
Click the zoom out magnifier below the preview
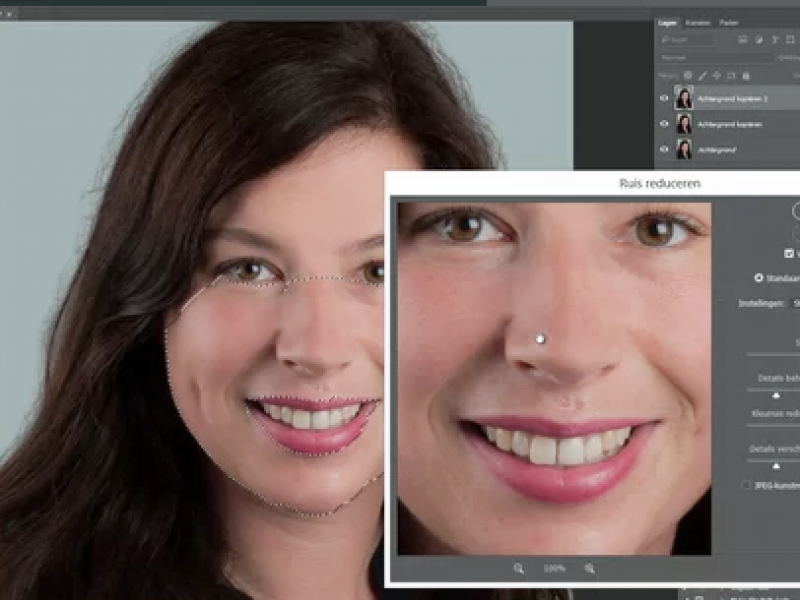click(x=519, y=568)
